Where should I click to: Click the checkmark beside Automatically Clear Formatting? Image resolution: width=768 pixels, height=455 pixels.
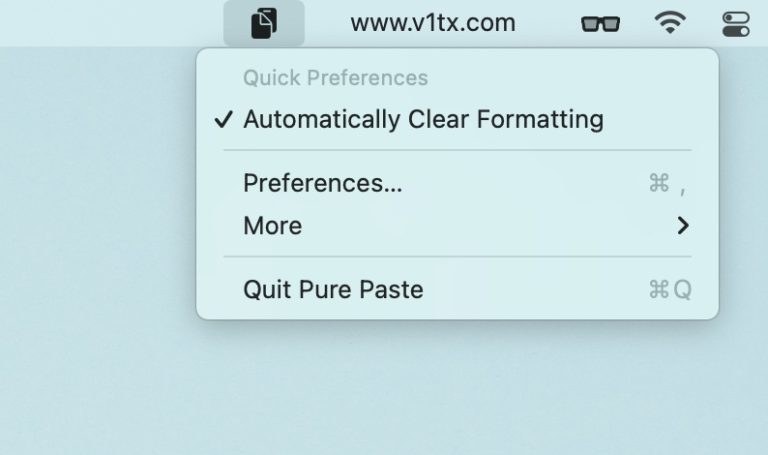pyautogui.click(x=223, y=119)
